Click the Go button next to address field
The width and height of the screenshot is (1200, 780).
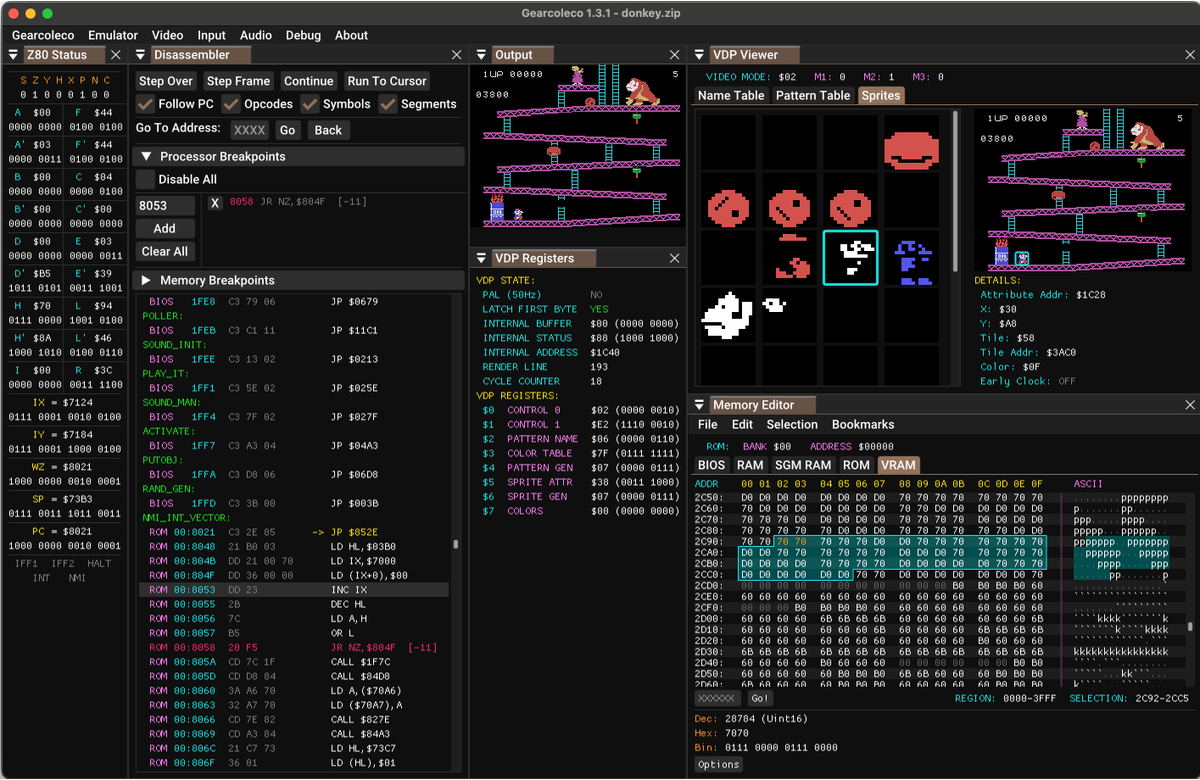point(288,130)
